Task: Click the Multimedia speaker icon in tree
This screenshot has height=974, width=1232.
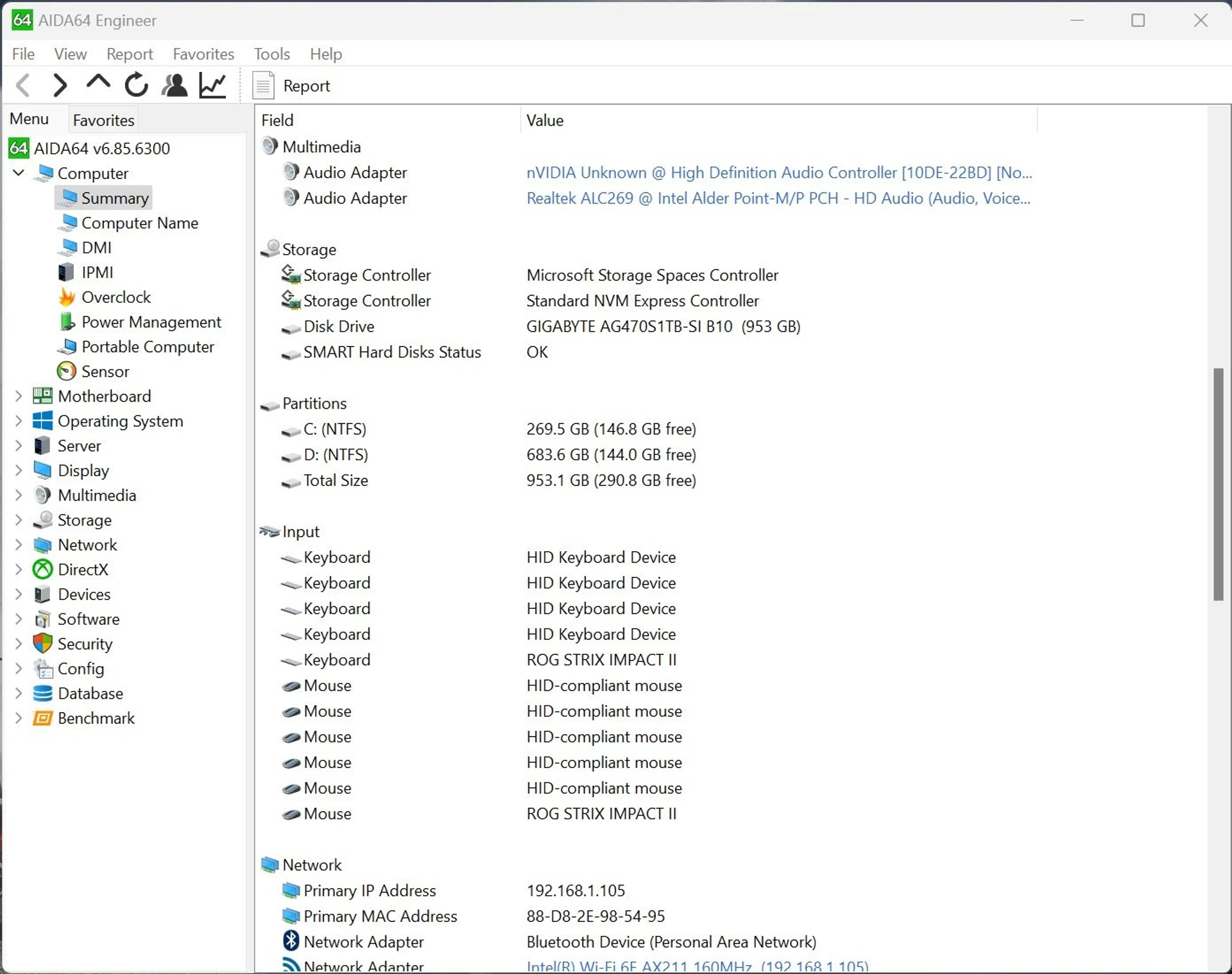Action: coord(42,495)
